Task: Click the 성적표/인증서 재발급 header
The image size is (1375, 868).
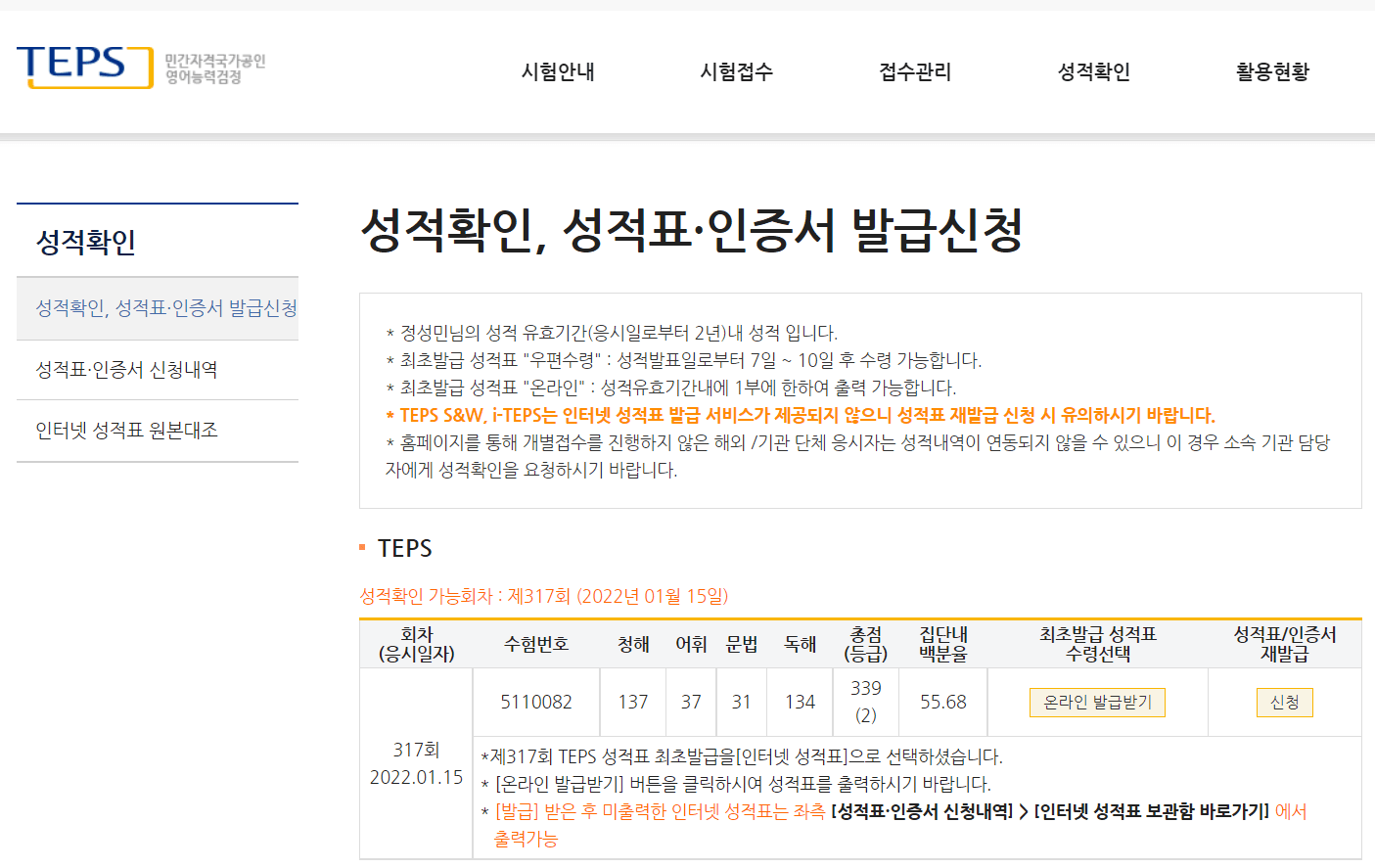Action: 1285,644
